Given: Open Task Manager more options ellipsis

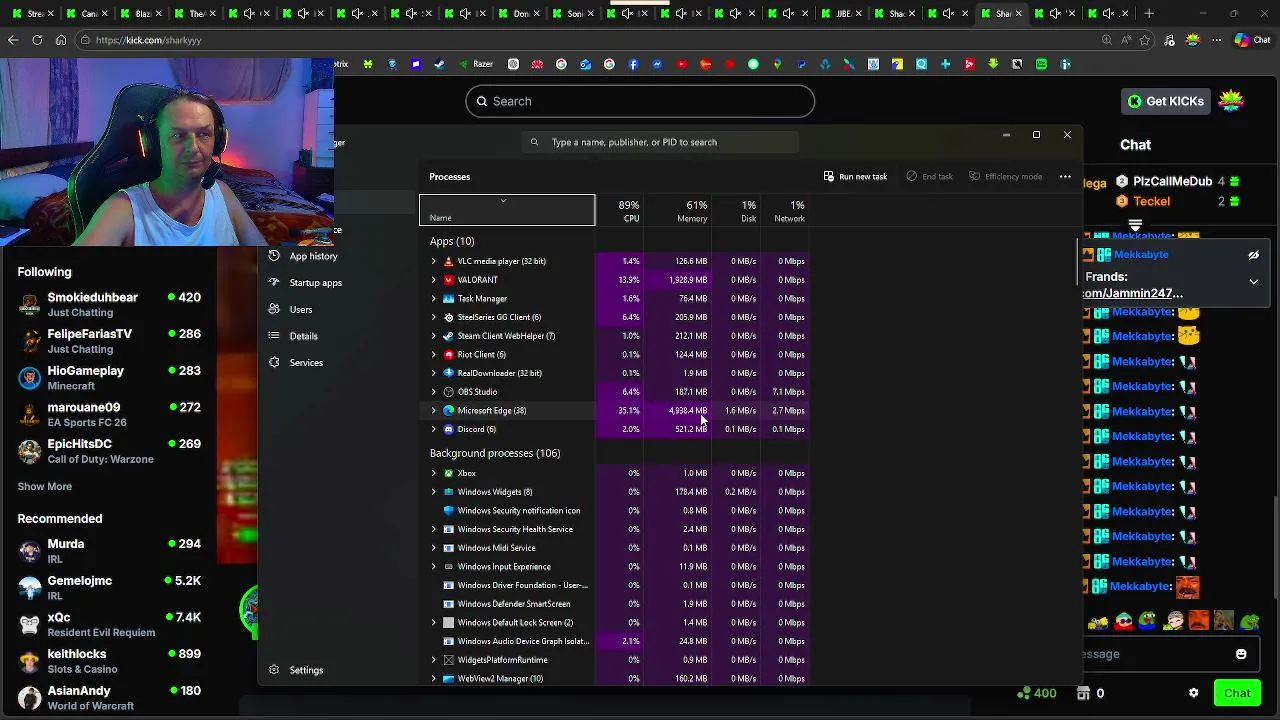Looking at the screenshot, I should pyautogui.click(x=1065, y=177).
